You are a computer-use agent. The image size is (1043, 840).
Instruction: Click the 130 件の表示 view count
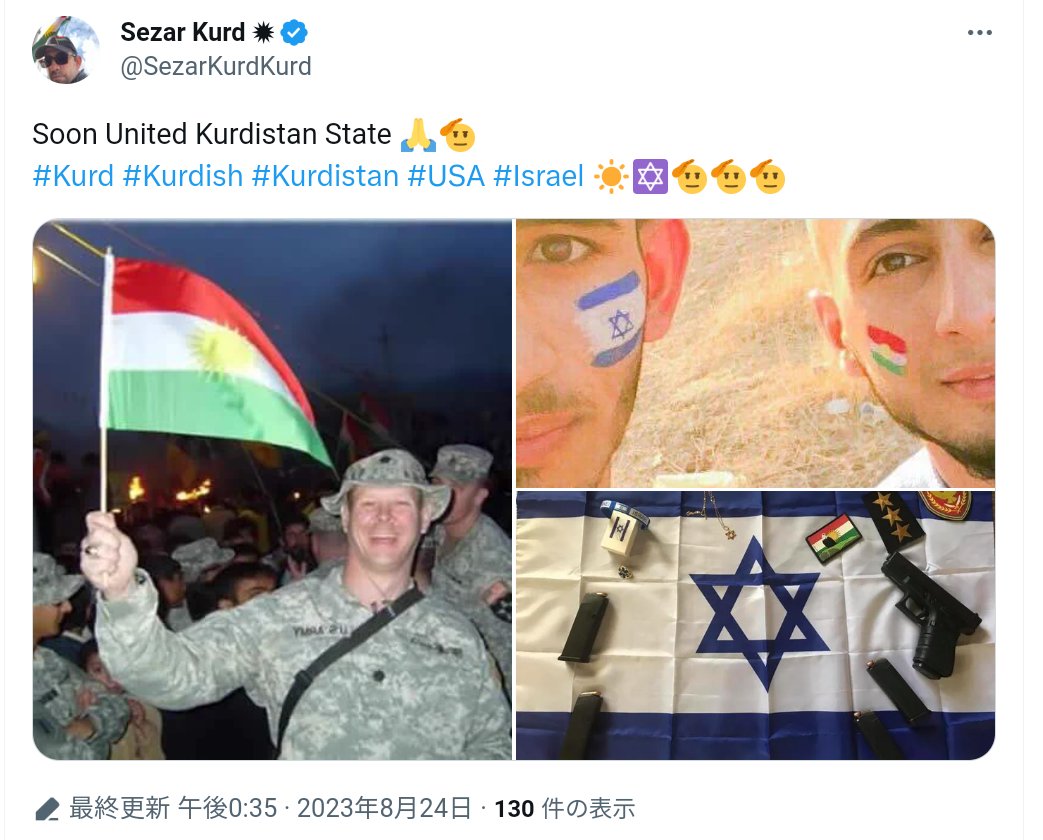(x=565, y=809)
